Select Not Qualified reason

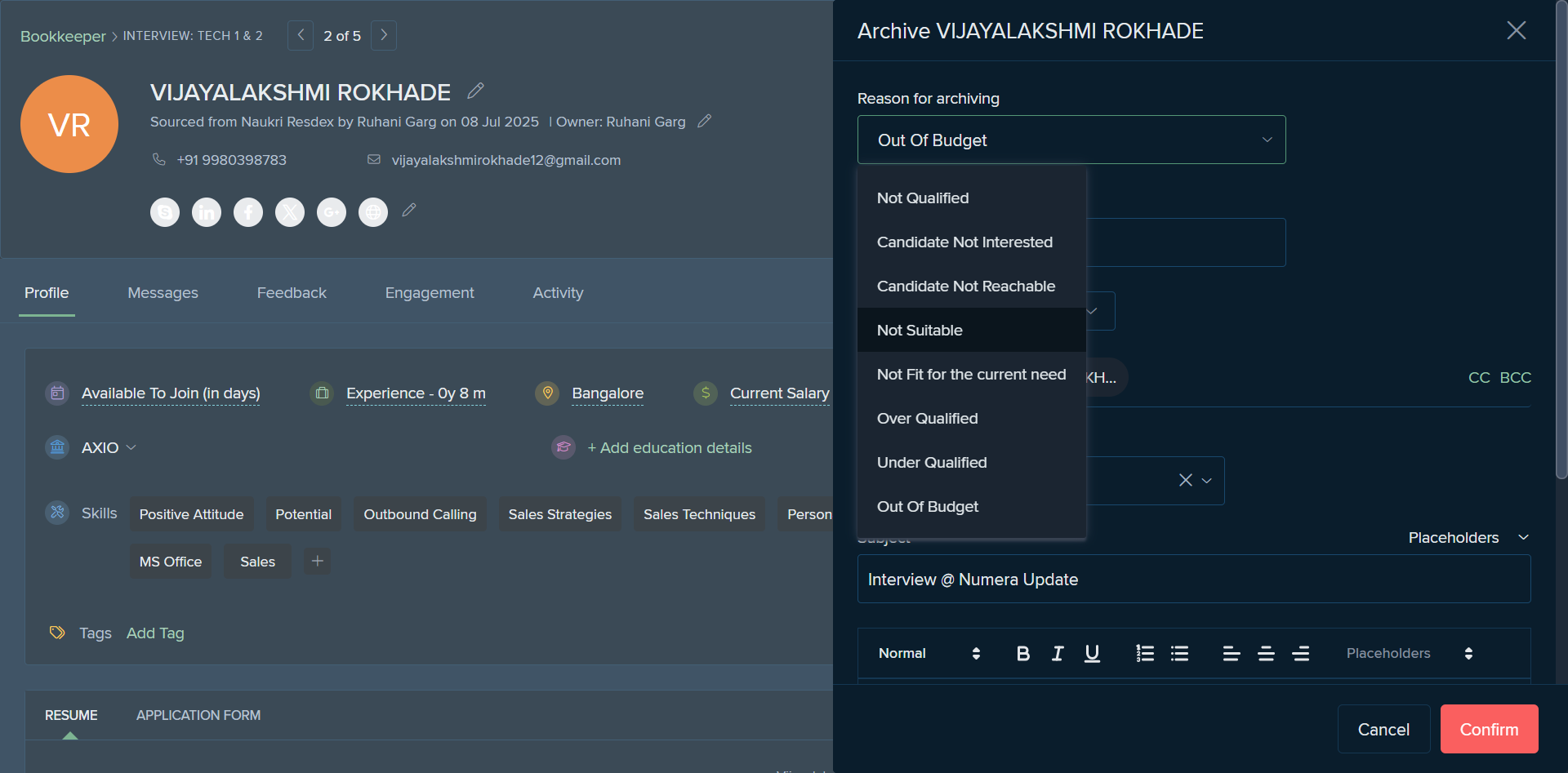[972, 198]
